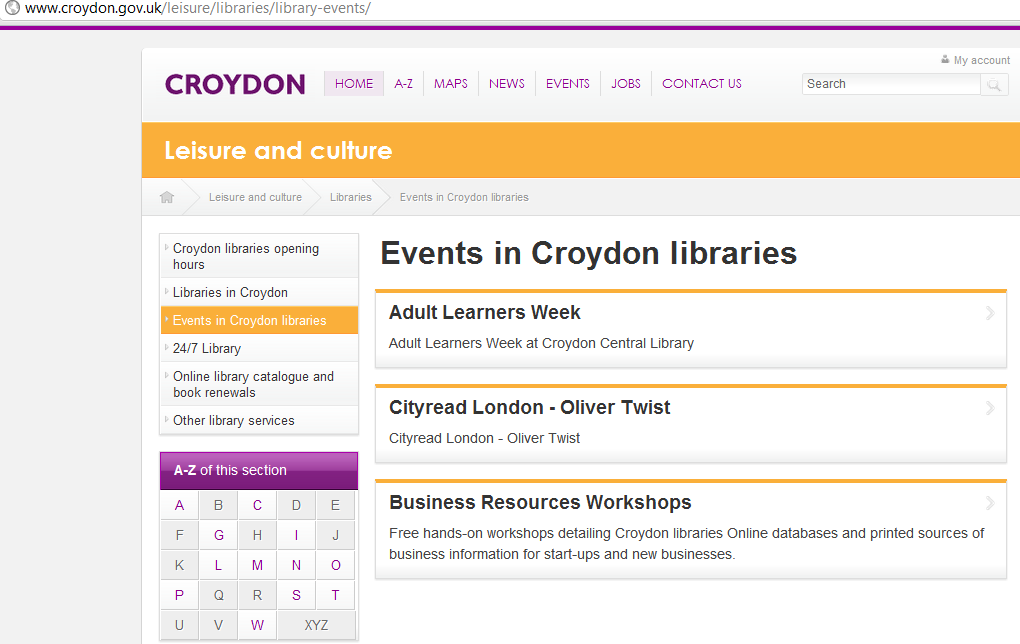Click the globe icon in the address bar
Viewport: 1020px width, 644px height.
13,8
